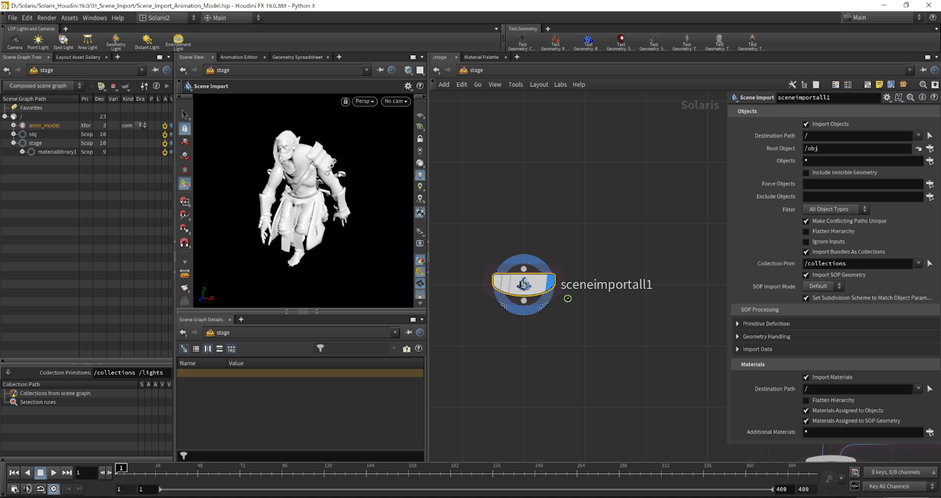
Task: Open the All Object Types filter dropdown
Action: pos(837,209)
